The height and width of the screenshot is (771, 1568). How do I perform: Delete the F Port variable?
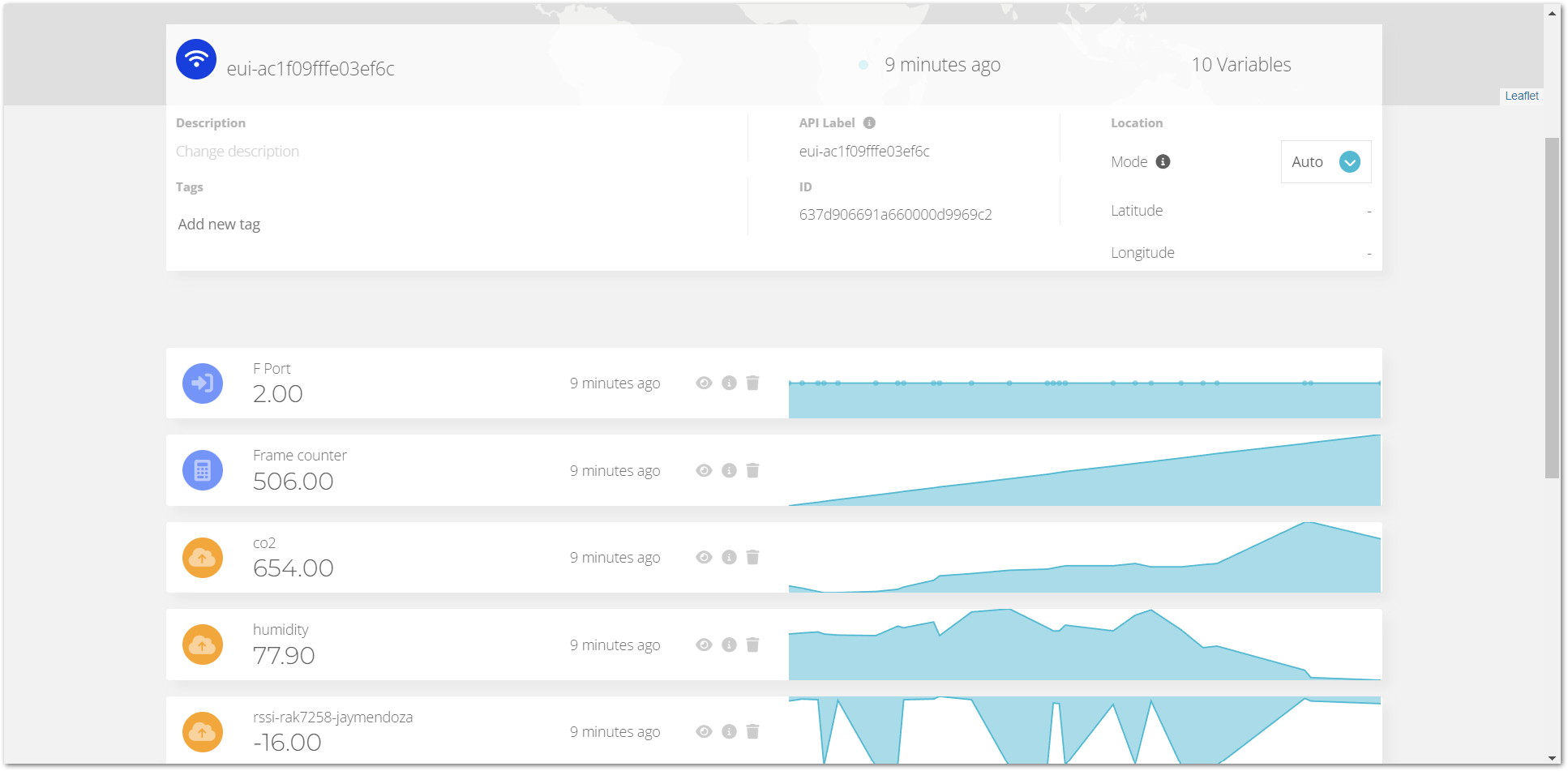click(752, 383)
